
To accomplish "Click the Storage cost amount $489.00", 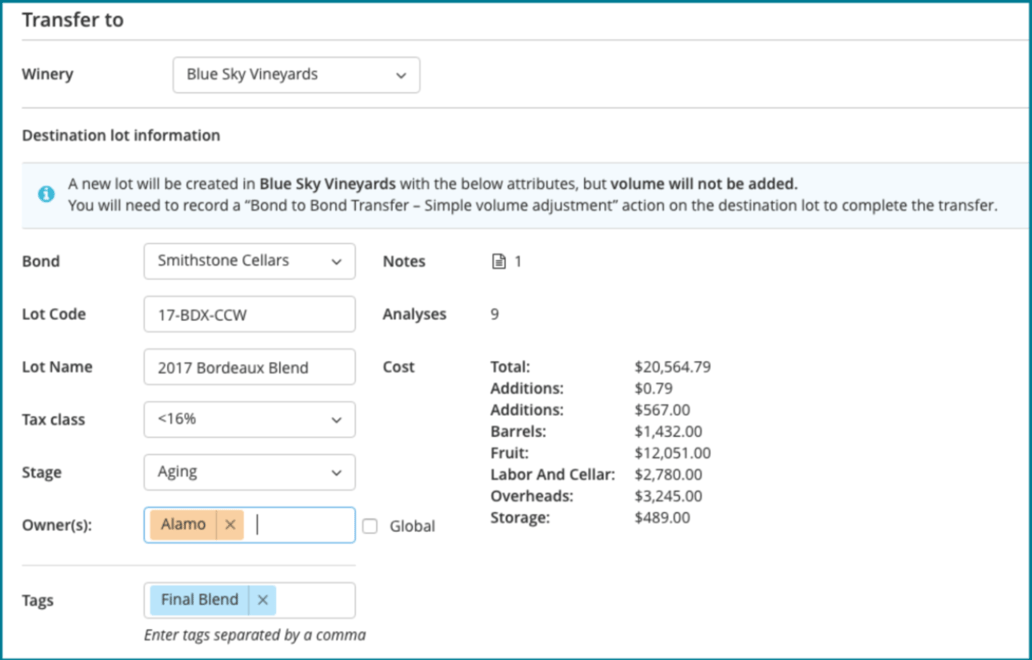I will (x=662, y=517).
